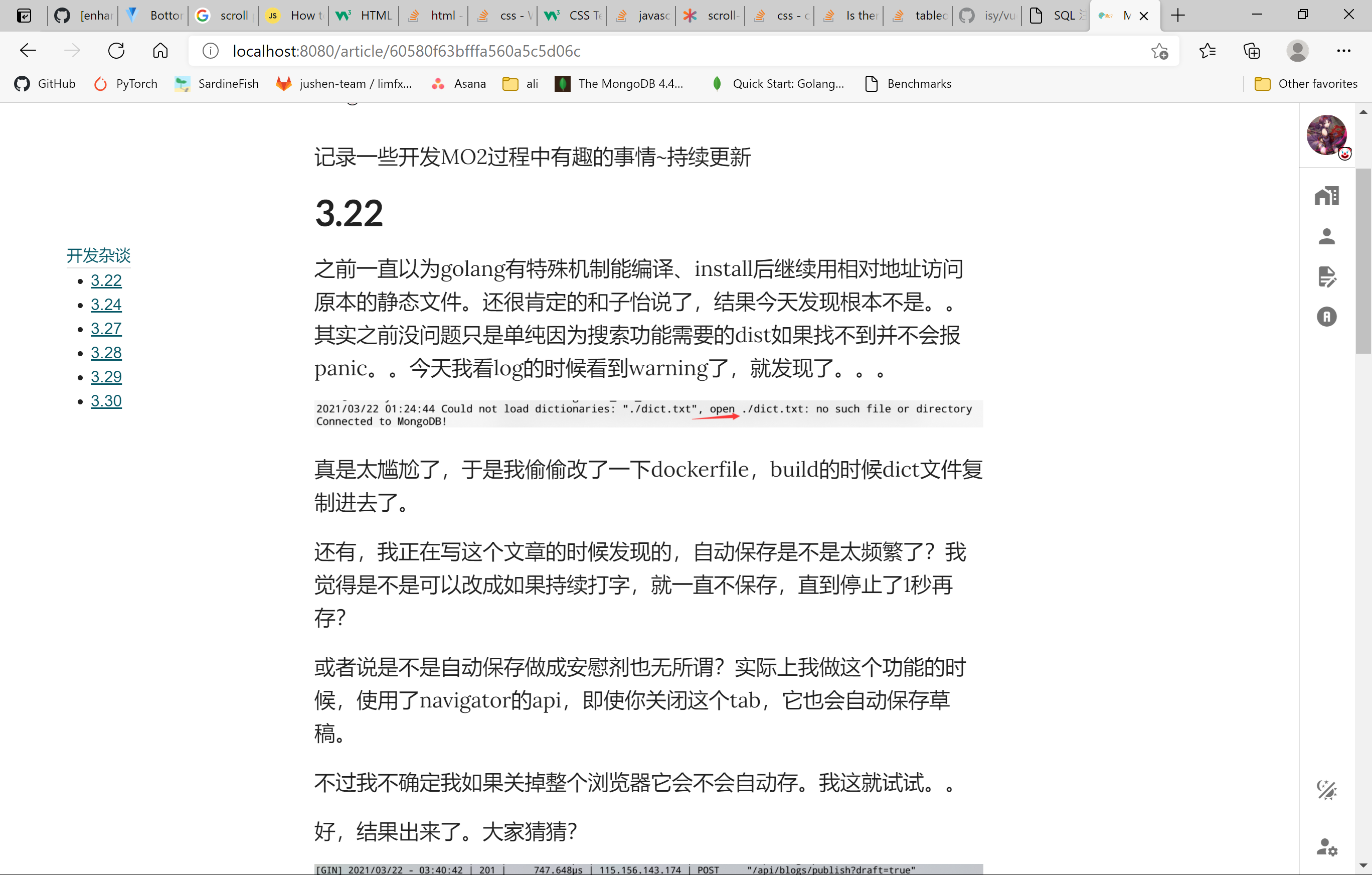Click the site information icon in the address bar
Viewport: 1372px width, 875px height.
pyautogui.click(x=210, y=51)
